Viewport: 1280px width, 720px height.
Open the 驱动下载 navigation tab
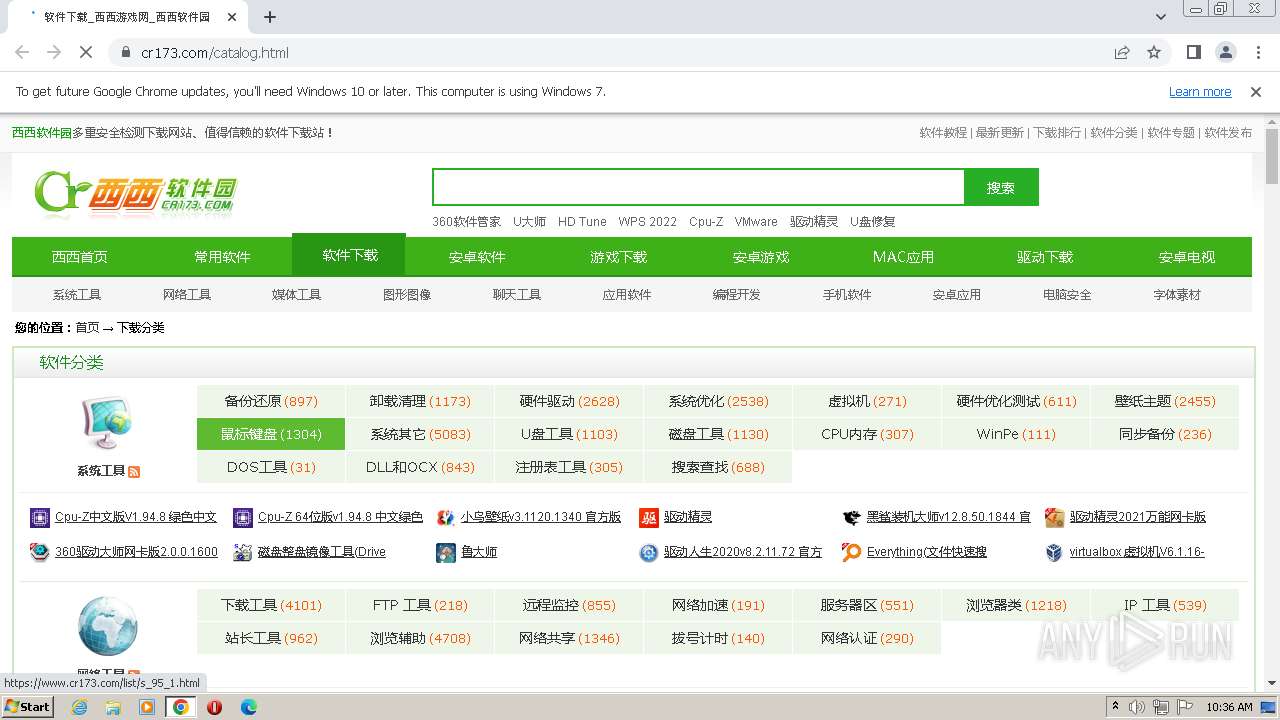tap(1045, 257)
